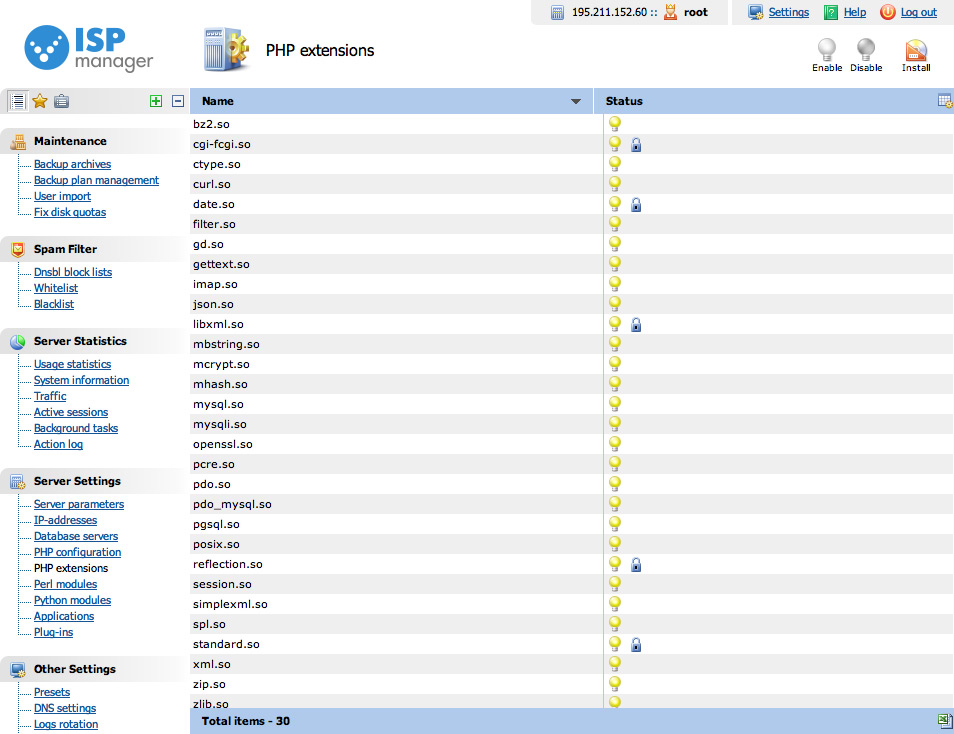The width and height of the screenshot is (954, 734).
Task: Export list using bottom-right Excel icon
Action: (x=944, y=720)
